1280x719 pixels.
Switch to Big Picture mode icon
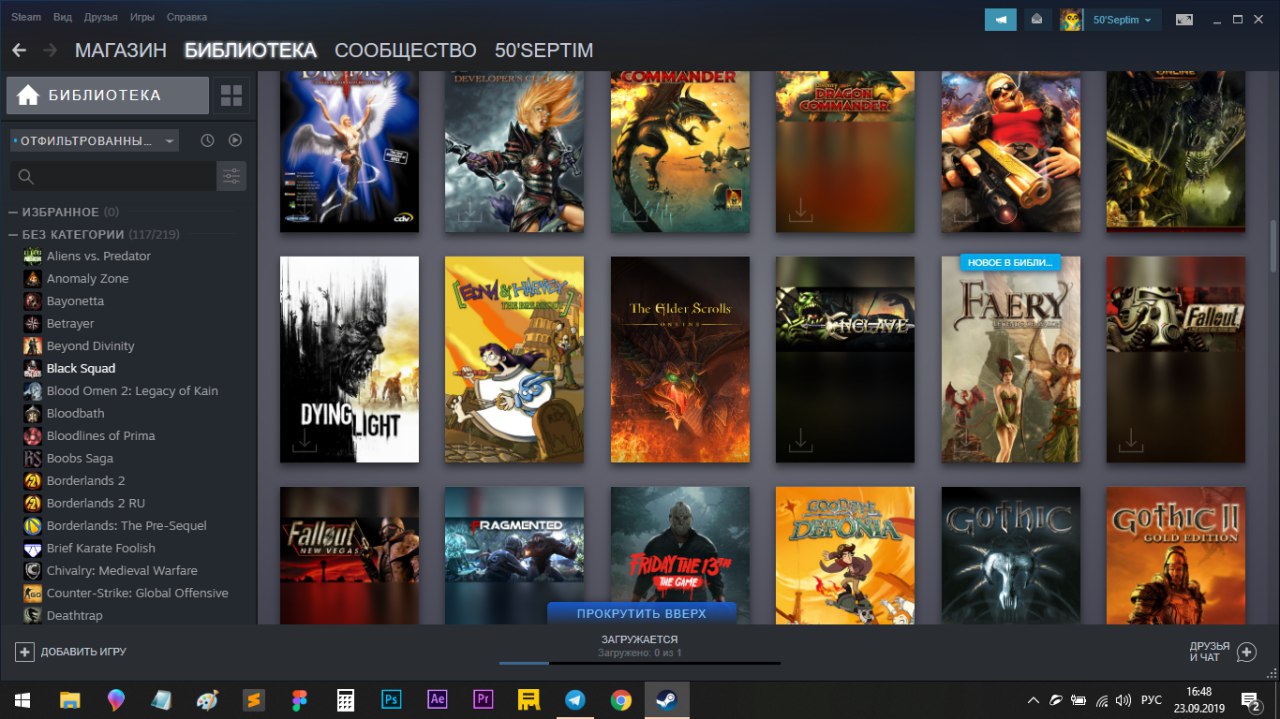tap(1184, 19)
